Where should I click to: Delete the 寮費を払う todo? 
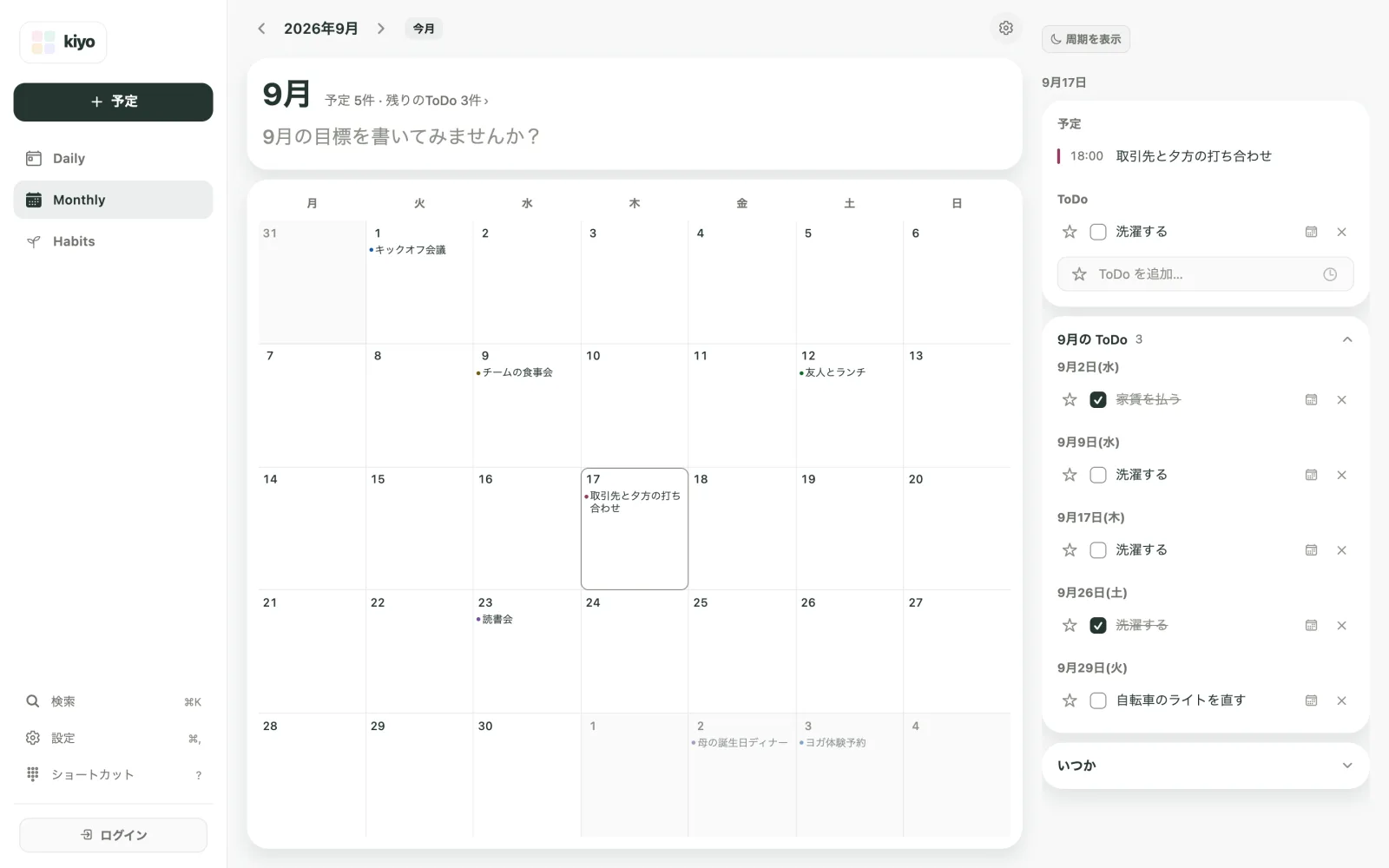pos(1341,399)
